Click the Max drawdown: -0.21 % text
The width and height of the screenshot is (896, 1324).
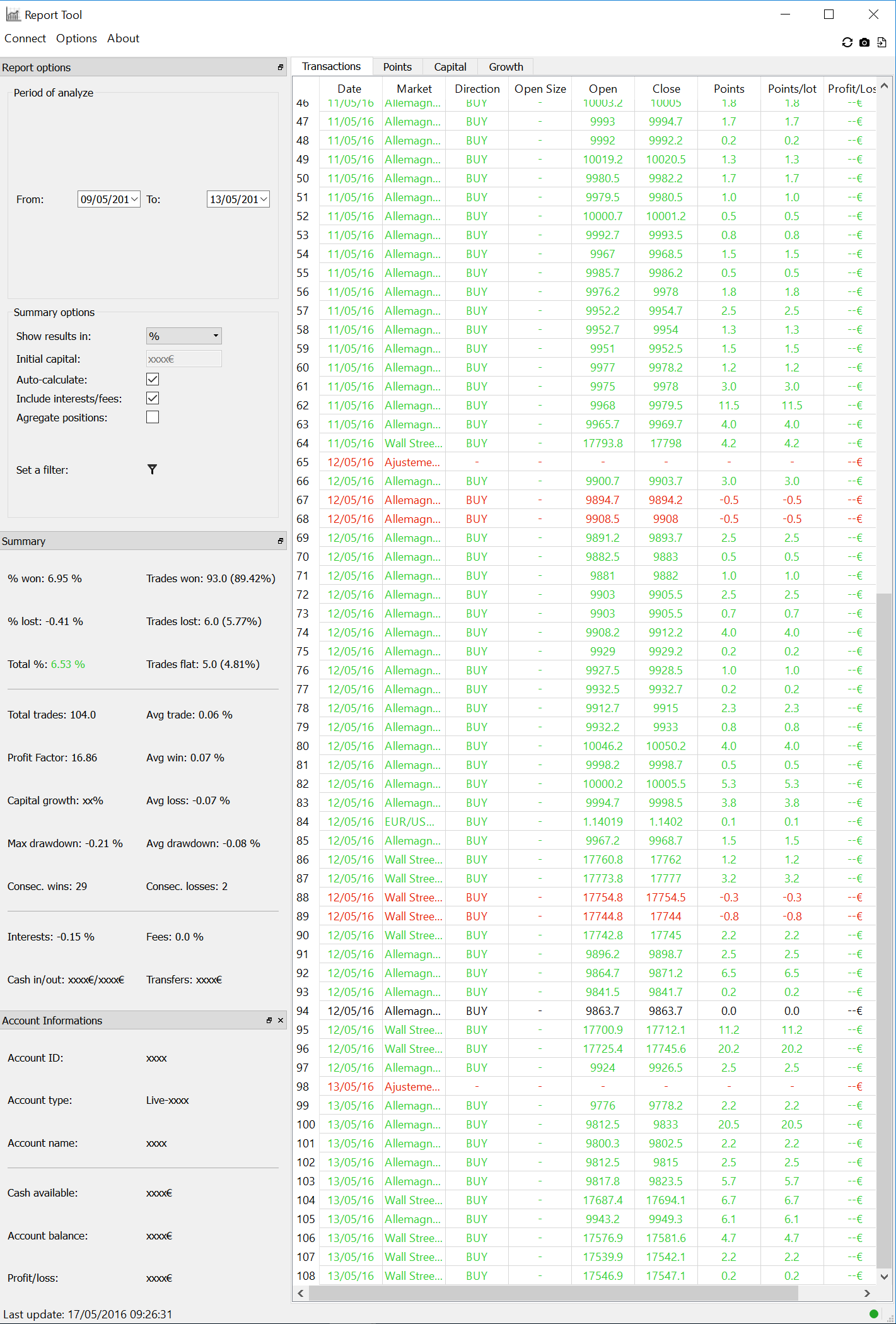coord(65,843)
